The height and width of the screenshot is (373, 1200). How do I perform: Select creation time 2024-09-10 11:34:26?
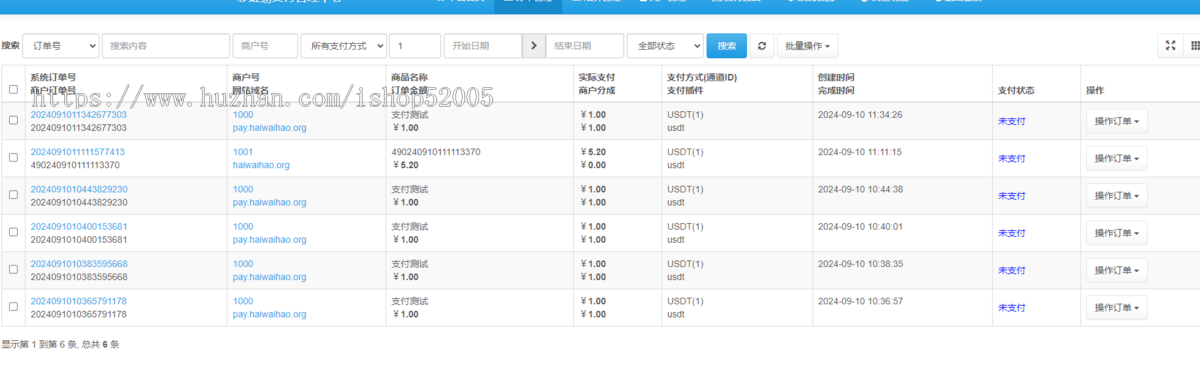860,115
